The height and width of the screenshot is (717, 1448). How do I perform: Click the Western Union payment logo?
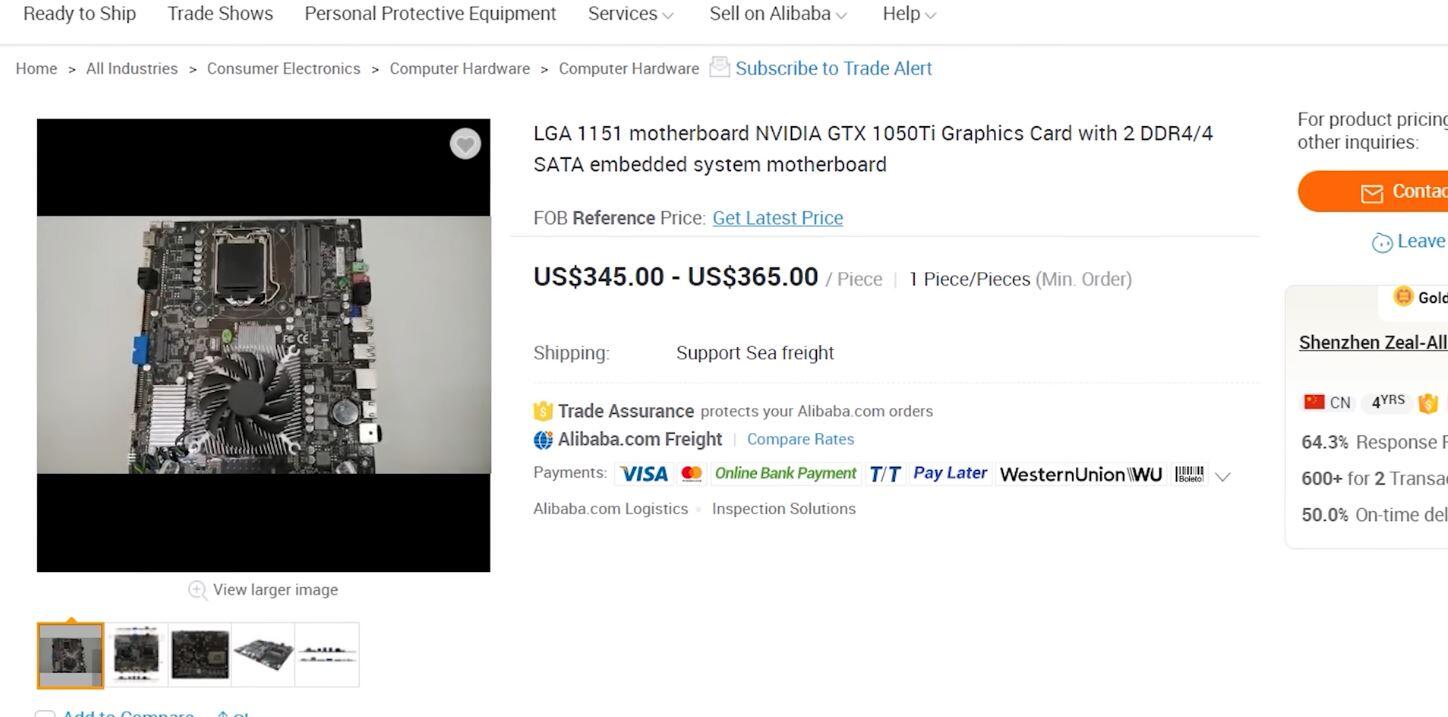coord(1081,474)
